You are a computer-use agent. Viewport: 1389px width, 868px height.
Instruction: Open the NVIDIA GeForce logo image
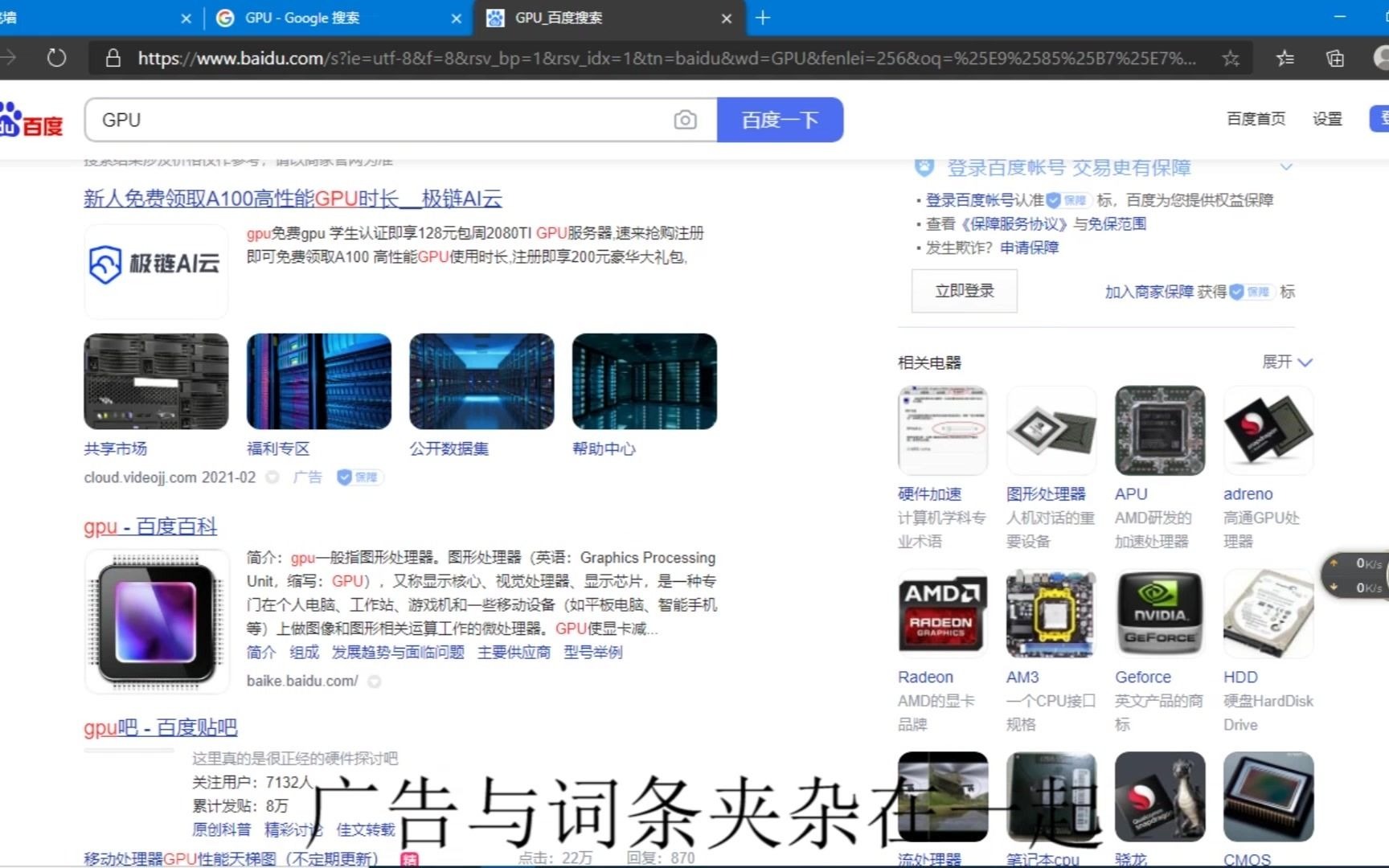[1160, 614]
